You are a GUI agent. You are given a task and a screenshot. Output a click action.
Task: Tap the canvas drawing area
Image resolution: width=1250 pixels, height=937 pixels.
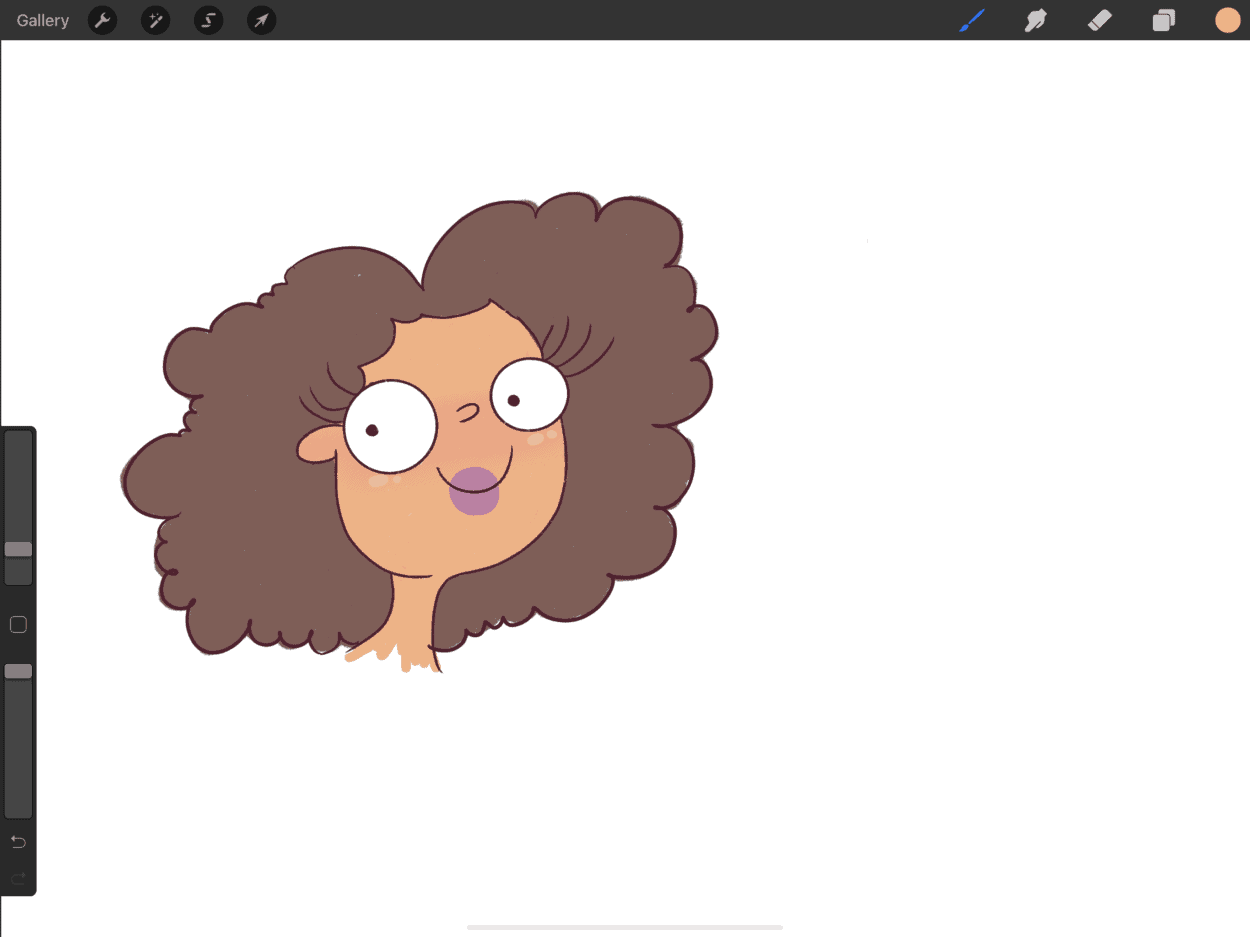[x=900, y=600]
